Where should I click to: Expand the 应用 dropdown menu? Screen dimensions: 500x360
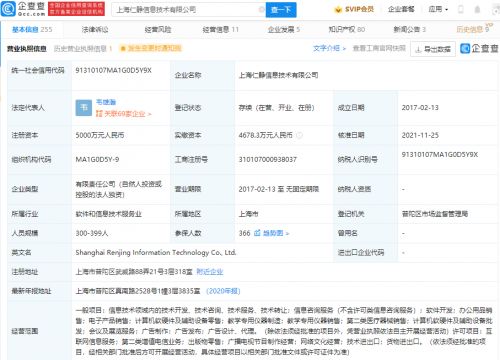[x=438, y=9]
